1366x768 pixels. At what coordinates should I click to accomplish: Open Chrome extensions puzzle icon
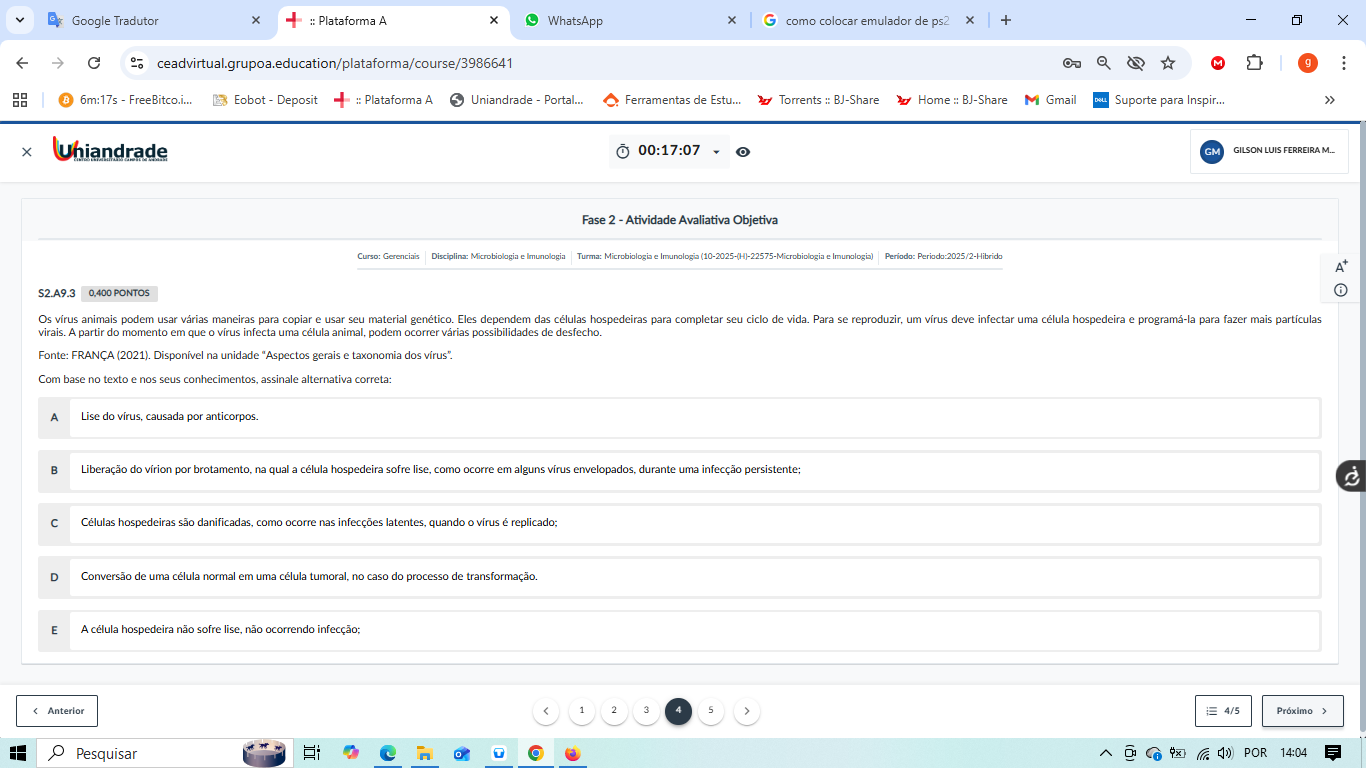[x=1254, y=63]
